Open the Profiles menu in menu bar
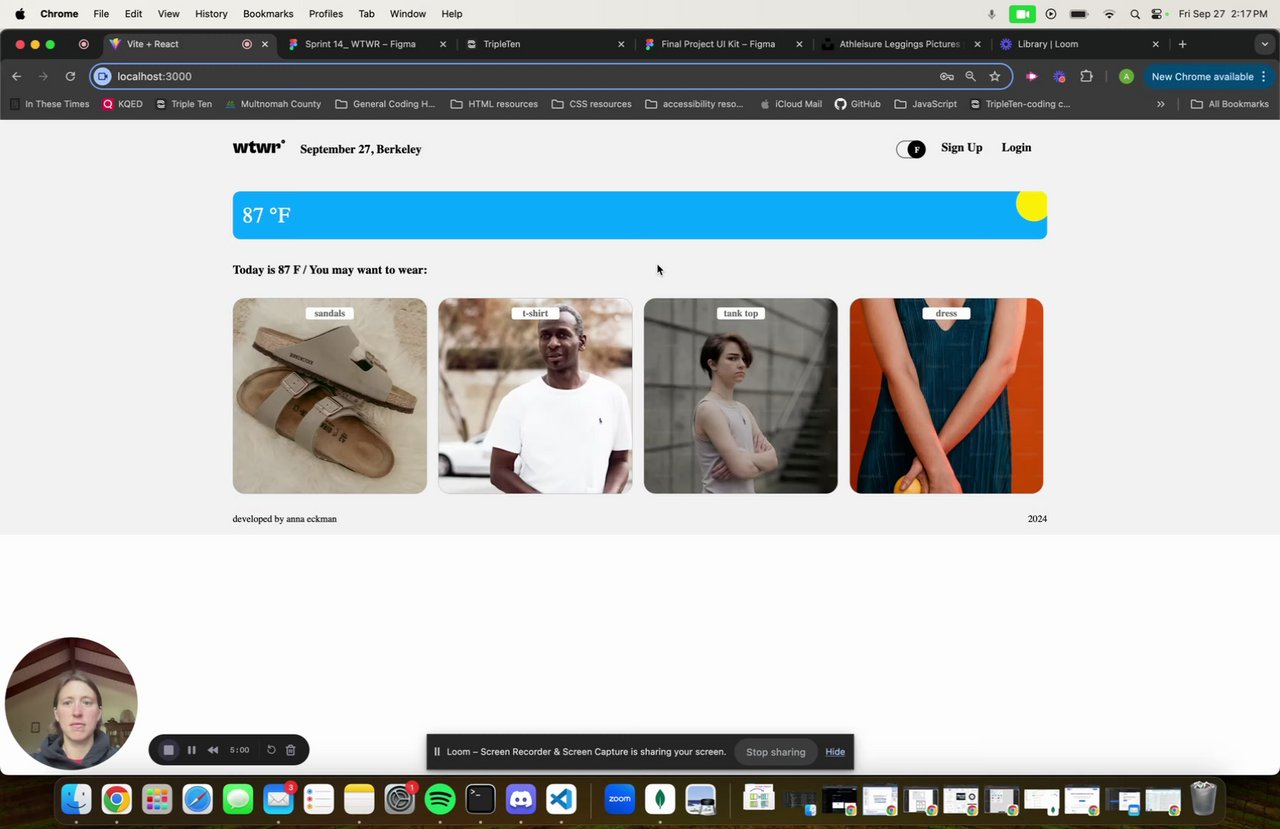The height and width of the screenshot is (829, 1280). pyautogui.click(x=326, y=14)
